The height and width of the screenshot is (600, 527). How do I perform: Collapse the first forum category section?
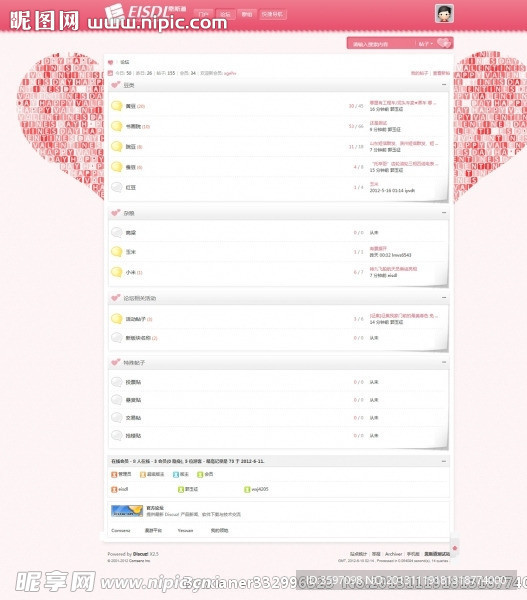coord(444,85)
